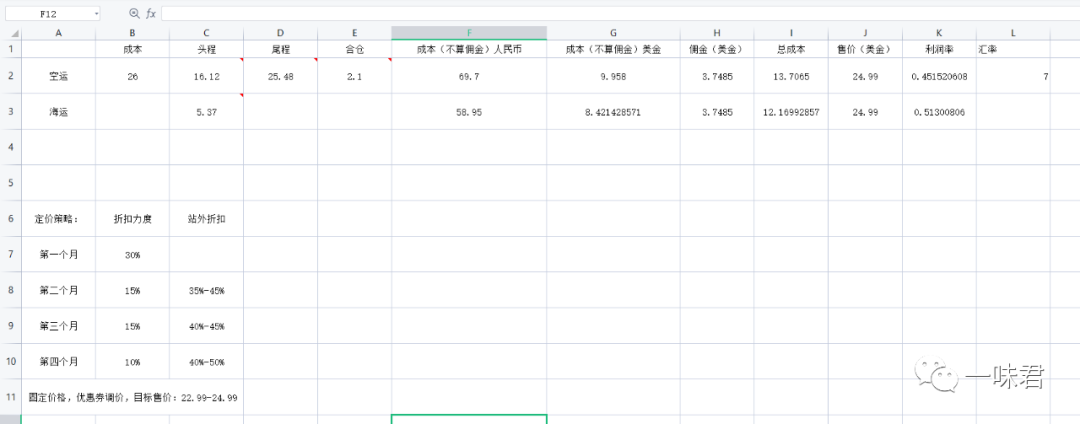Select the highlighted column header F
The image size is (1080, 424).
469,33
